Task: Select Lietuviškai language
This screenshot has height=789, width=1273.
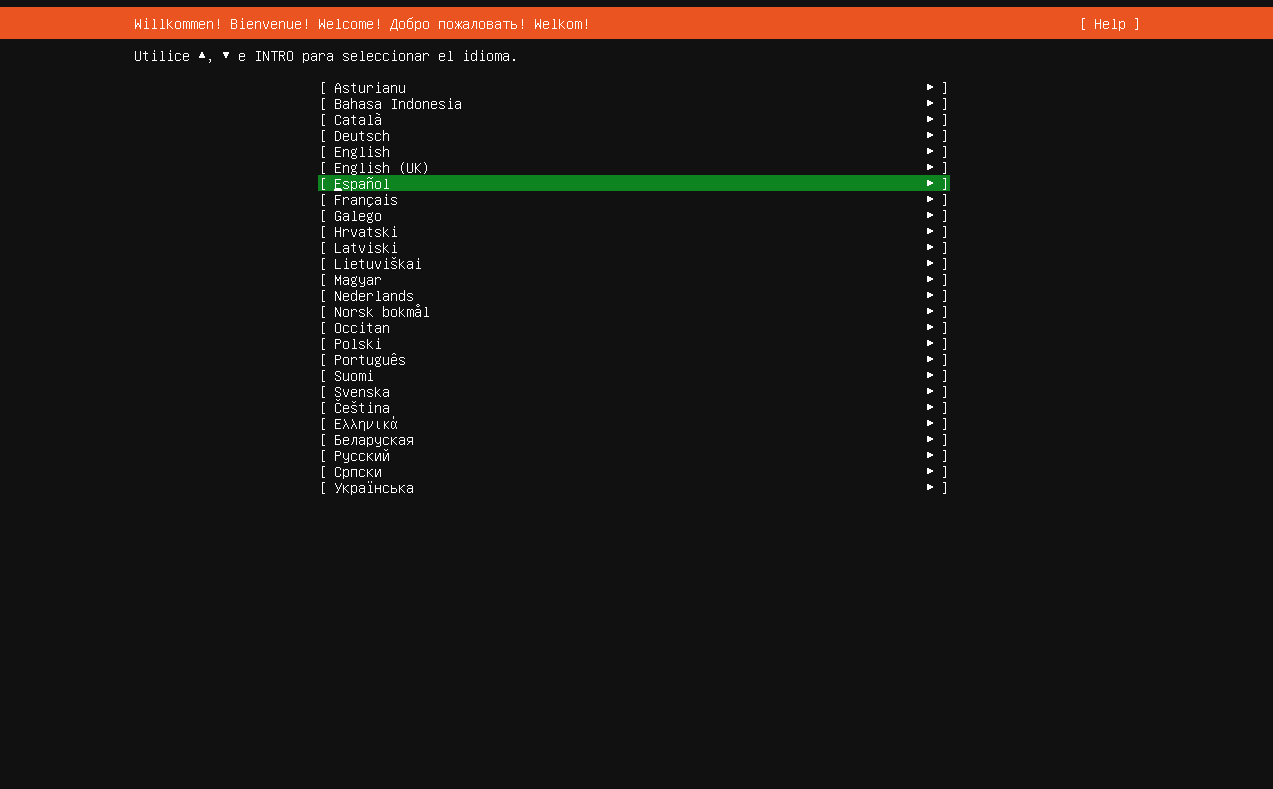Action: (634, 264)
